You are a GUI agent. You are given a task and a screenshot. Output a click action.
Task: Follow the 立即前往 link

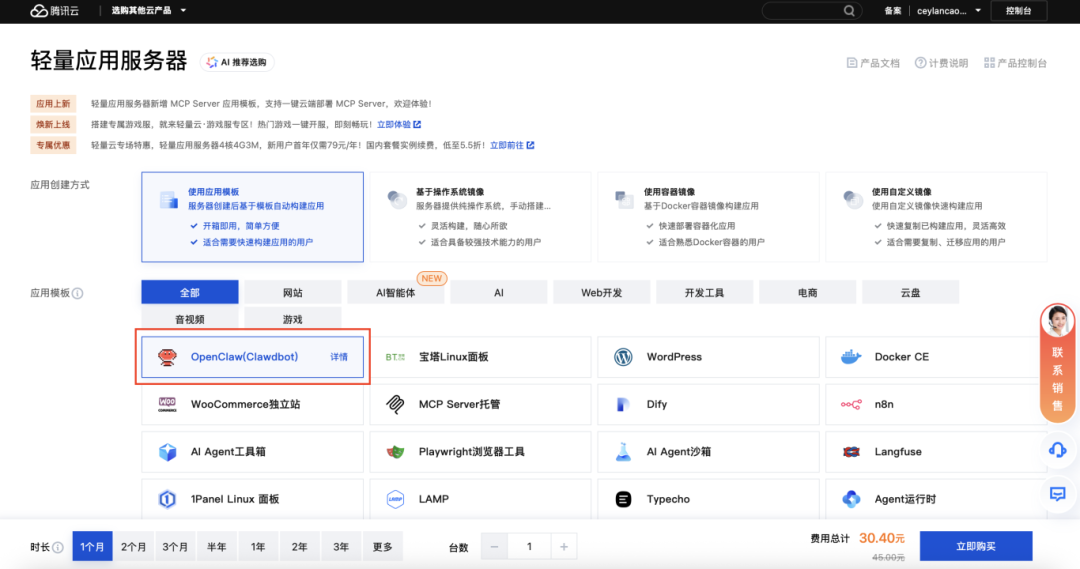point(512,145)
